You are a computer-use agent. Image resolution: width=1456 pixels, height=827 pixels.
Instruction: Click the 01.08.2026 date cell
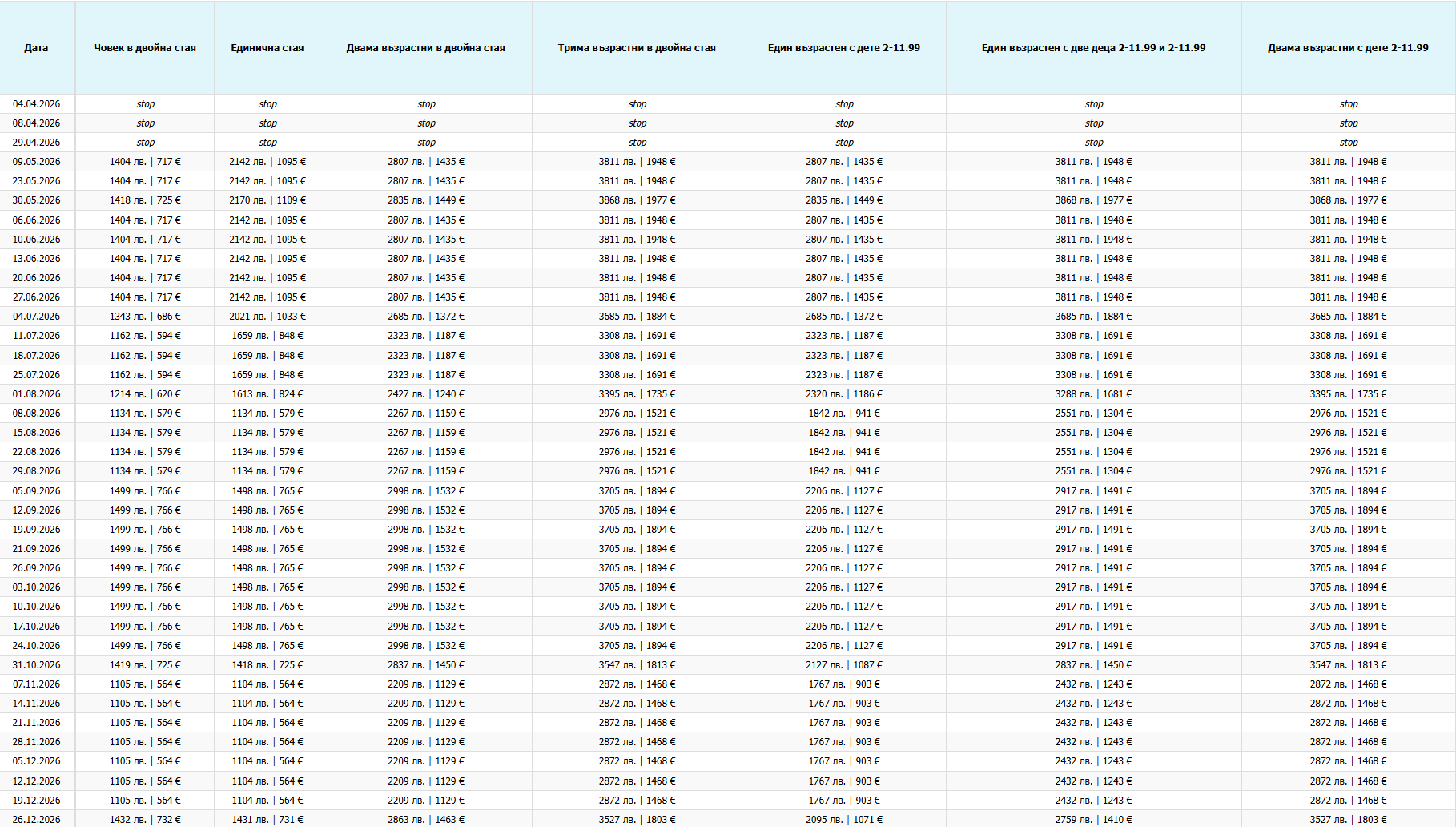pos(36,394)
